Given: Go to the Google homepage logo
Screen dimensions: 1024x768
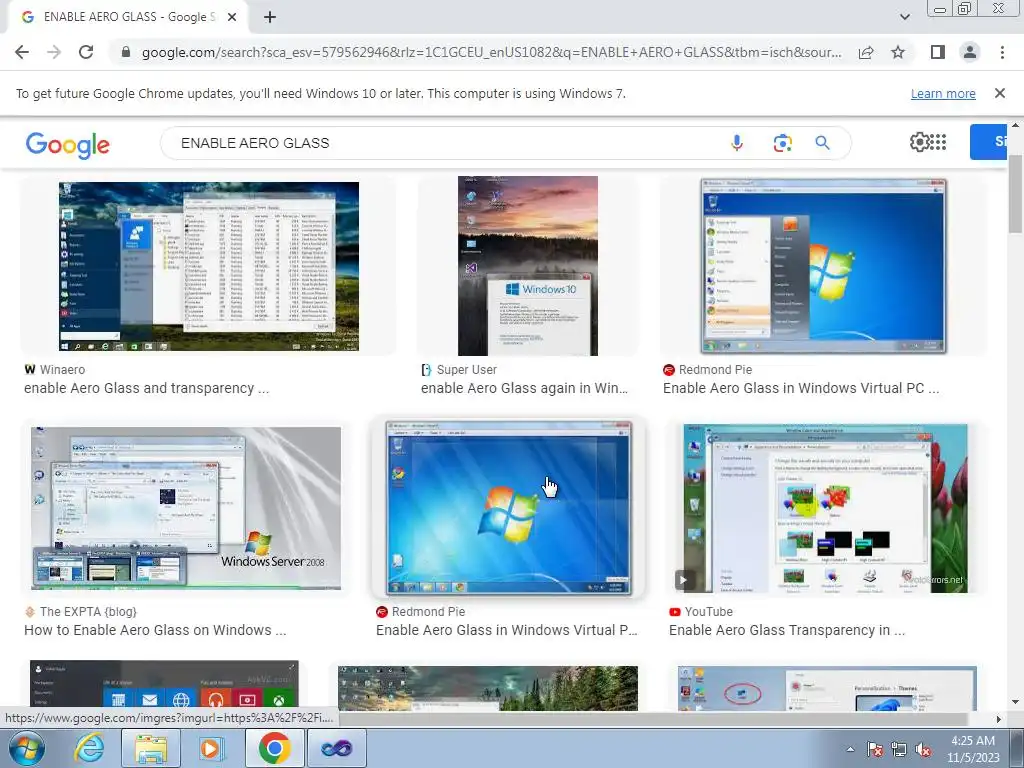Looking at the screenshot, I should pyautogui.click(x=68, y=144).
